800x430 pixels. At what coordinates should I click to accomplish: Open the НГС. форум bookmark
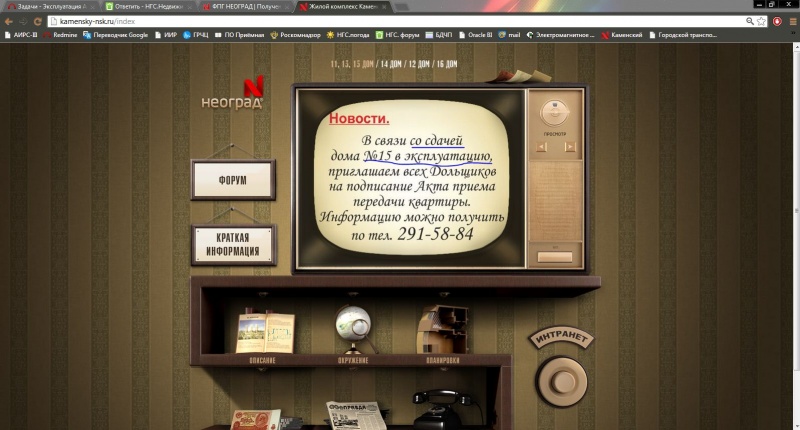pos(397,35)
